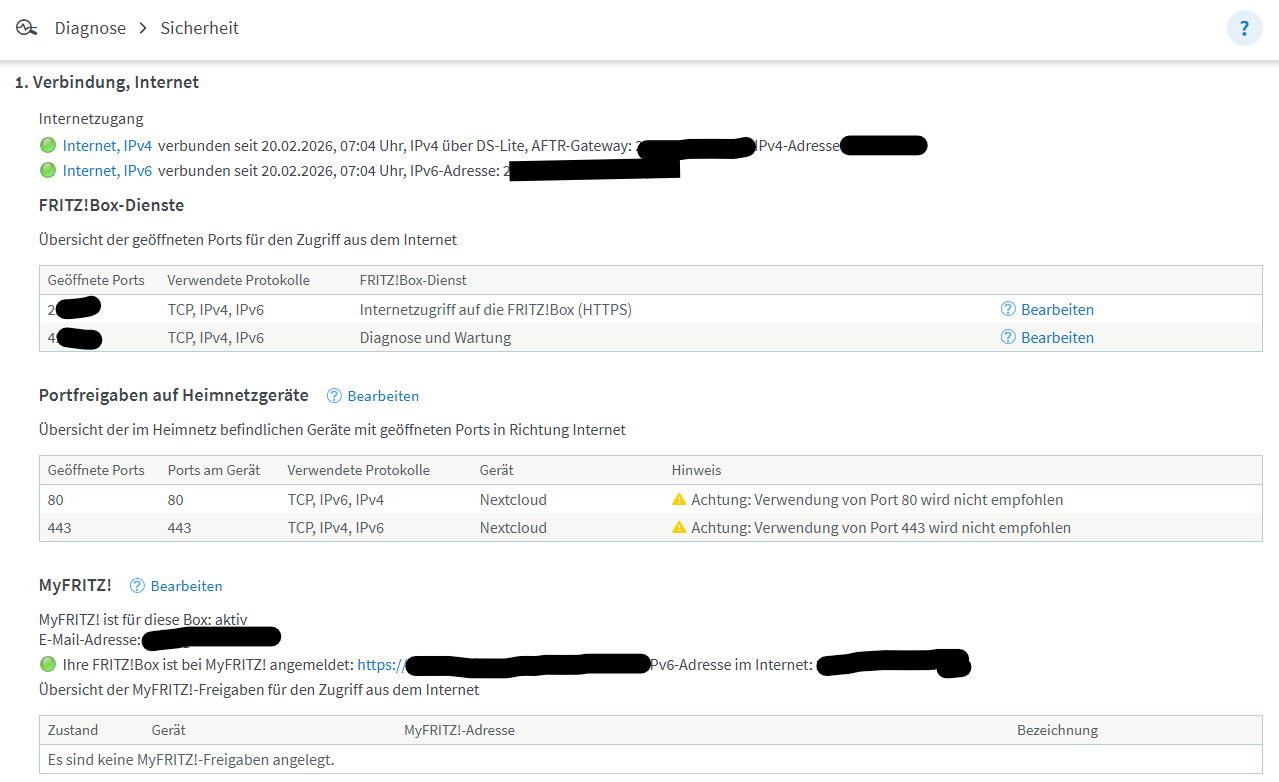1279x782 pixels.
Task: Click the warning triangle for port 443
Action: click(x=679, y=528)
